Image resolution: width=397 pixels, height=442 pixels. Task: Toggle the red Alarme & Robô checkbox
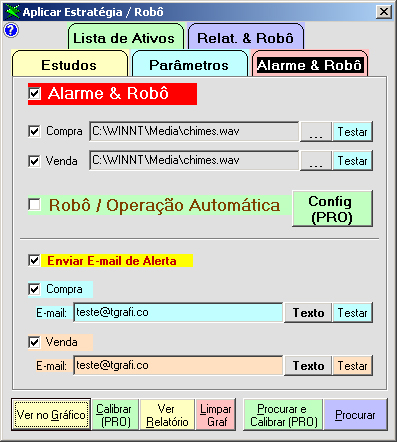(35, 94)
